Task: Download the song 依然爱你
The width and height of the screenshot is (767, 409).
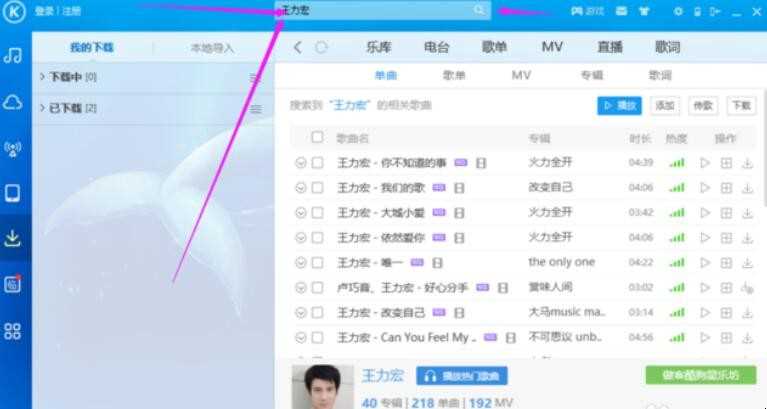Action: coord(747,238)
